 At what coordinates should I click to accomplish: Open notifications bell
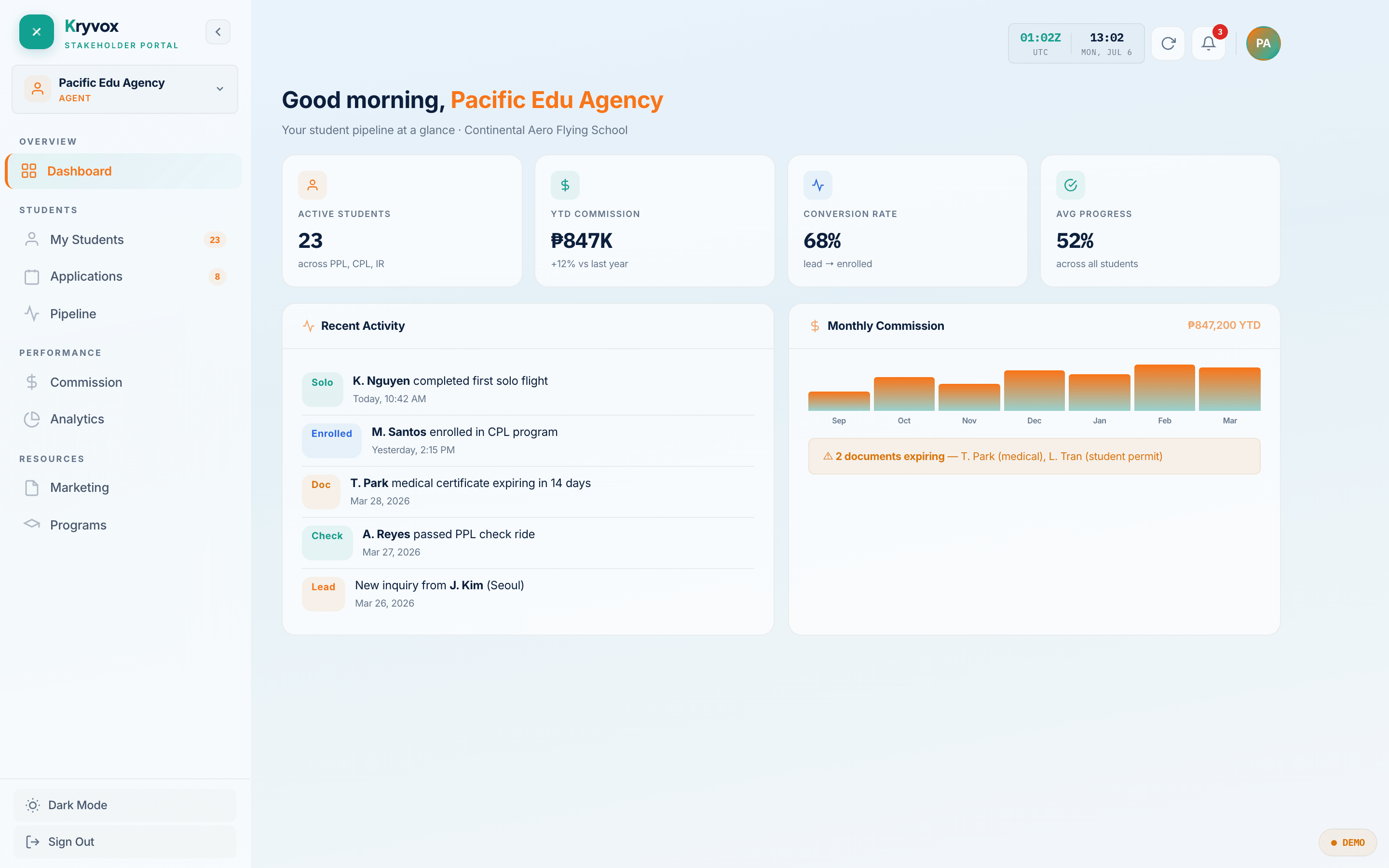[x=1208, y=43]
